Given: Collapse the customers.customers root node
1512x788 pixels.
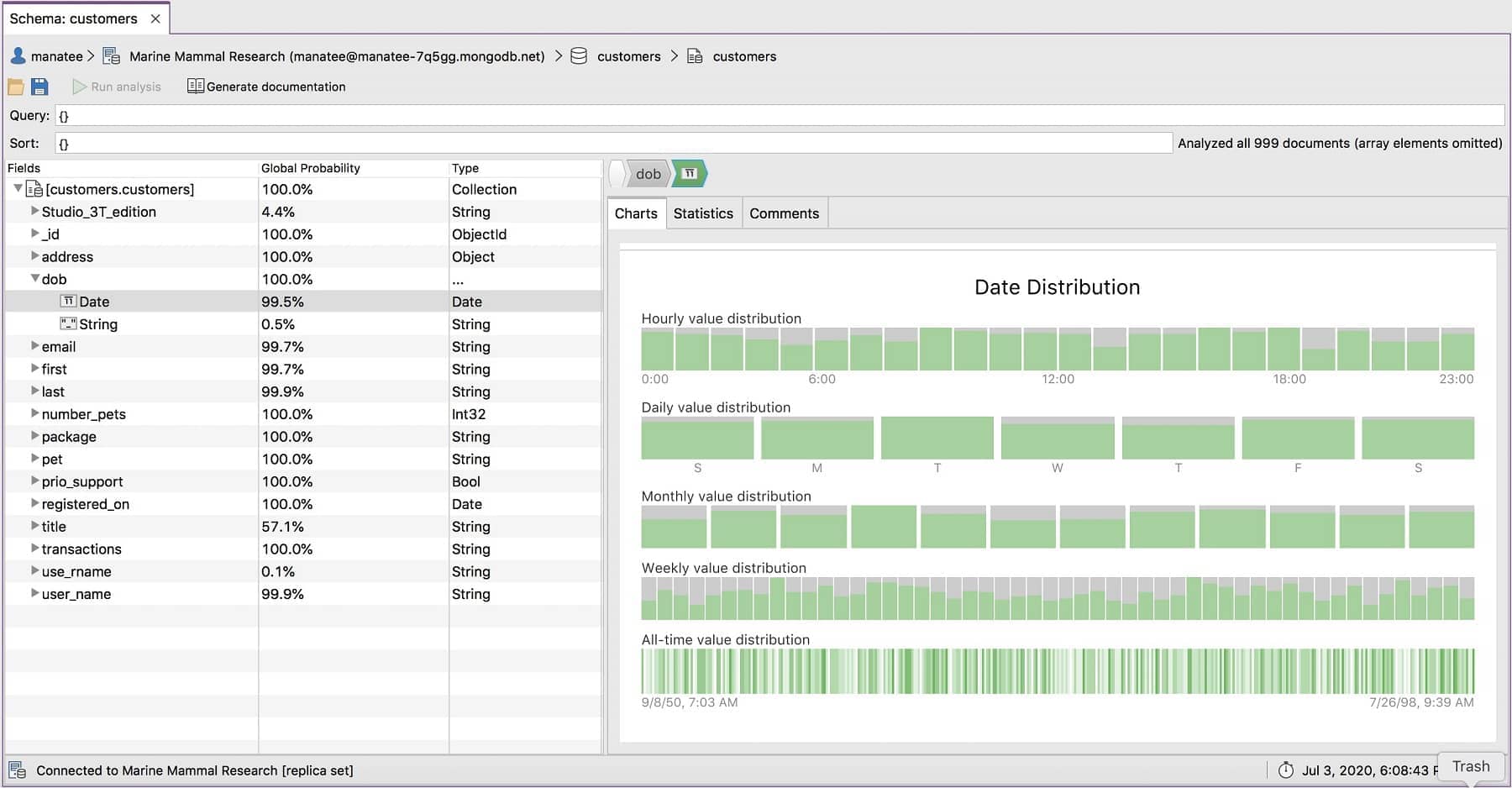Looking at the screenshot, I should [18, 188].
